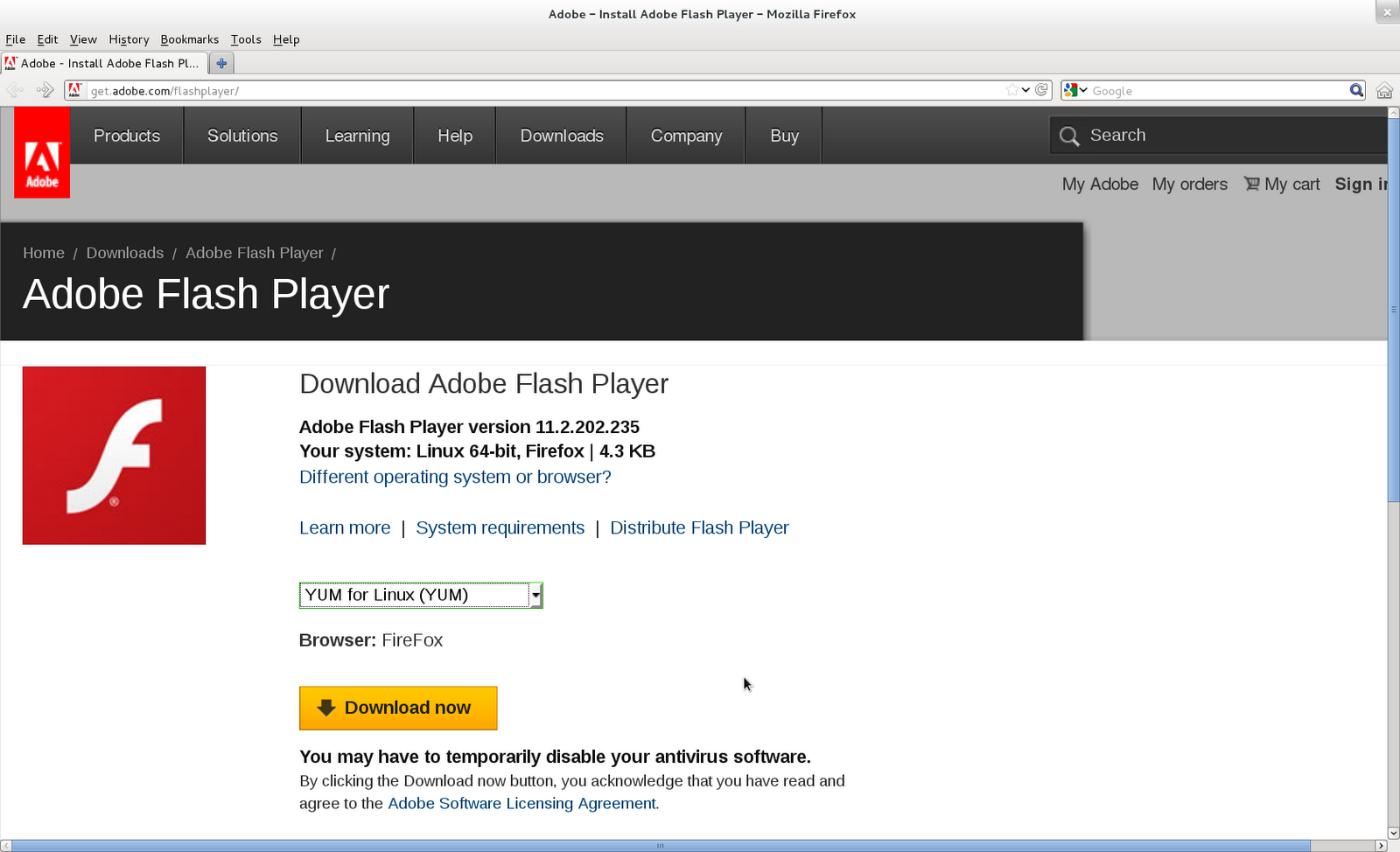Open the Edit menu
The height and width of the screenshot is (852, 1400).
(x=47, y=39)
